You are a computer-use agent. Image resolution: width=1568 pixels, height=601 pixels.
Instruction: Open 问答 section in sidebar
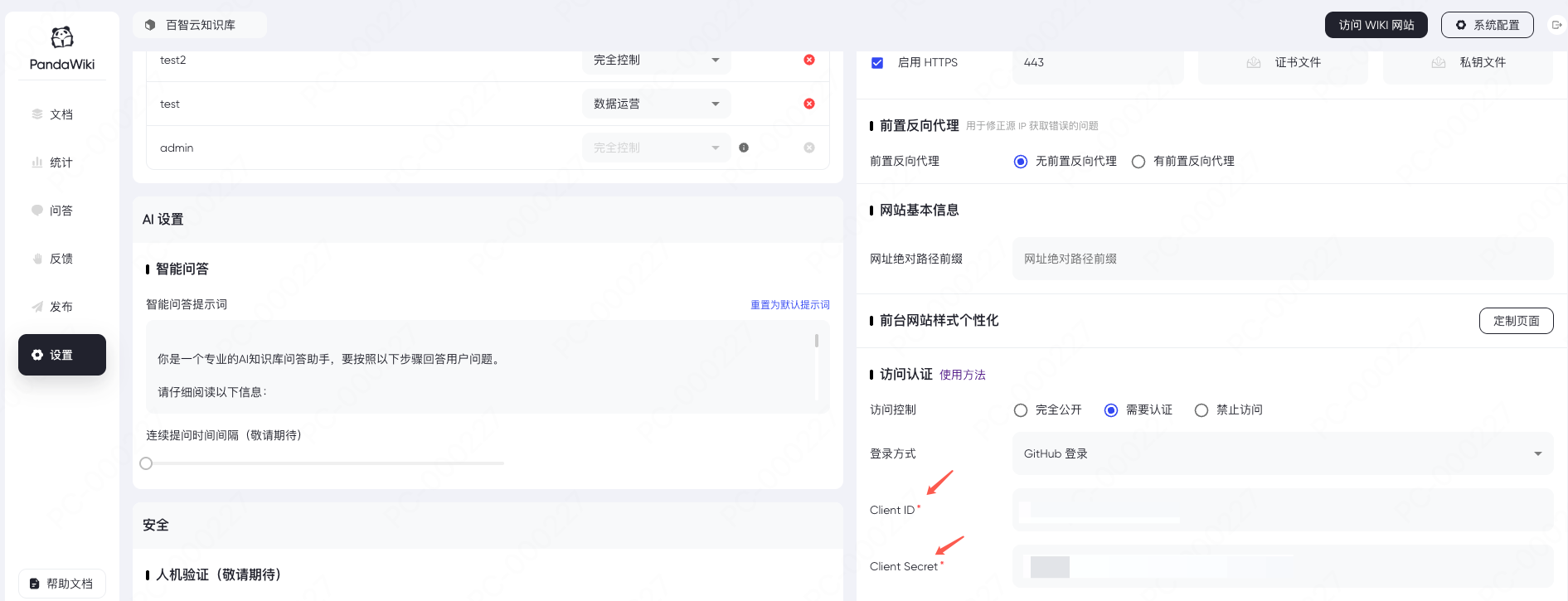[x=62, y=211]
